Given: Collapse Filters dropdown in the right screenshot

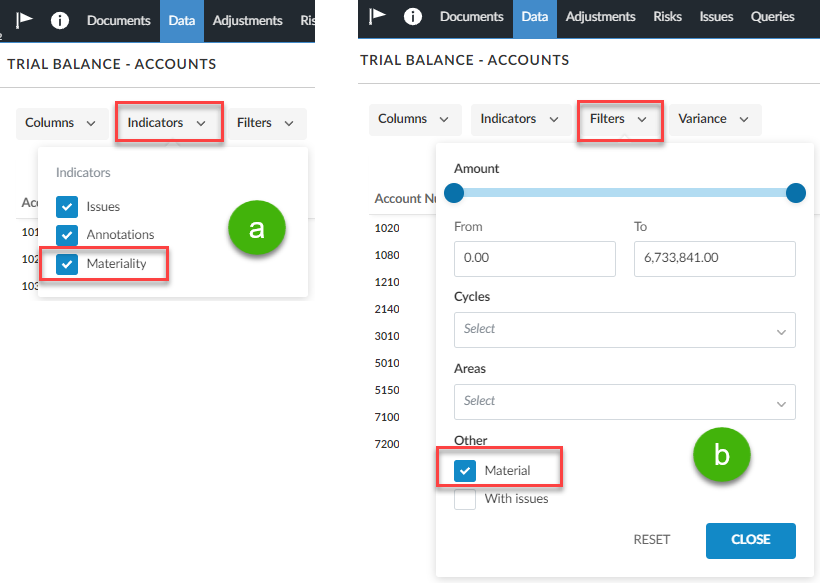Looking at the screenshot, I should pyautogui.click(x=620, y=120).
